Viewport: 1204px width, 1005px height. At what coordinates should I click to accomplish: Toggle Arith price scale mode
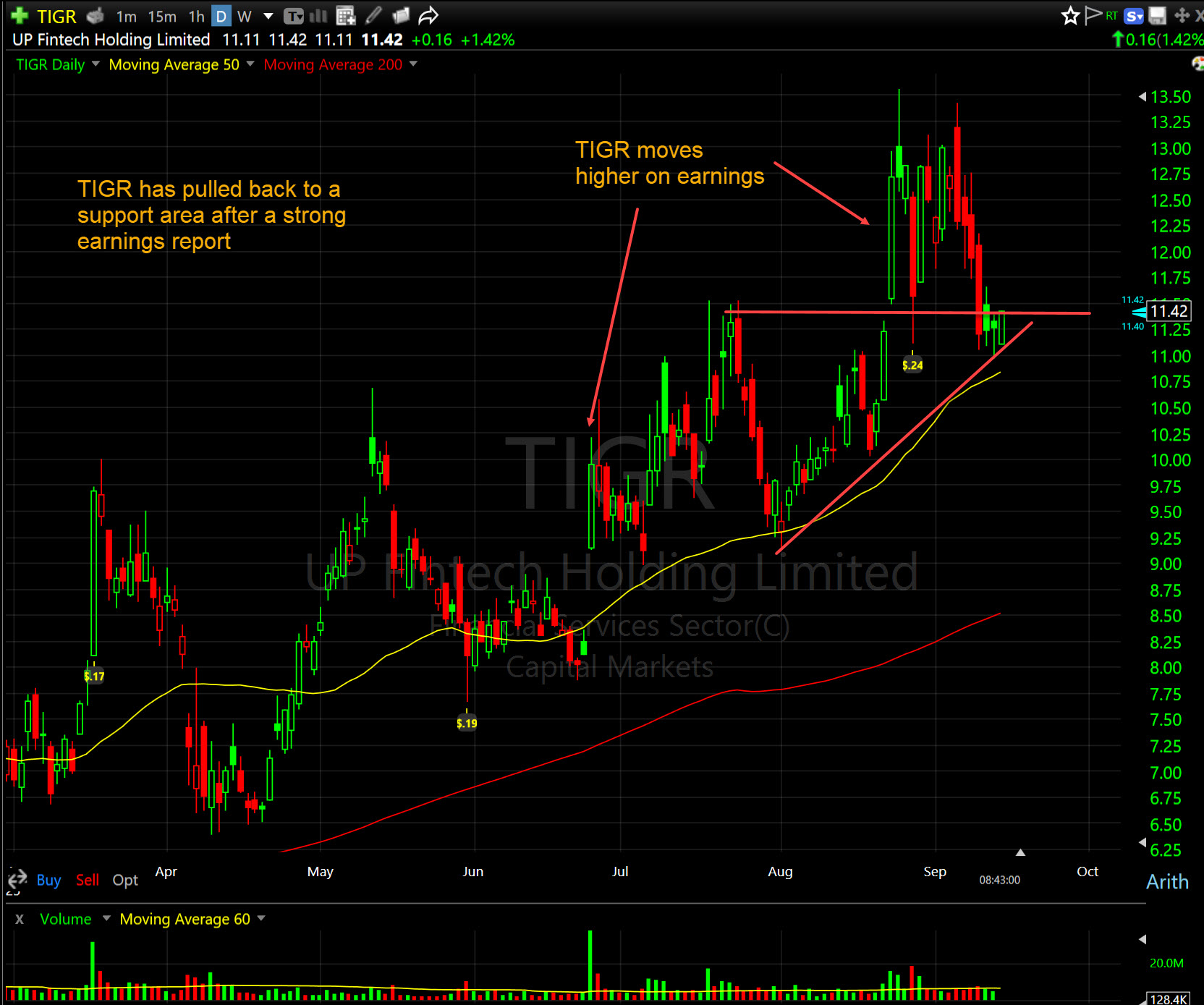[1167, 881]
